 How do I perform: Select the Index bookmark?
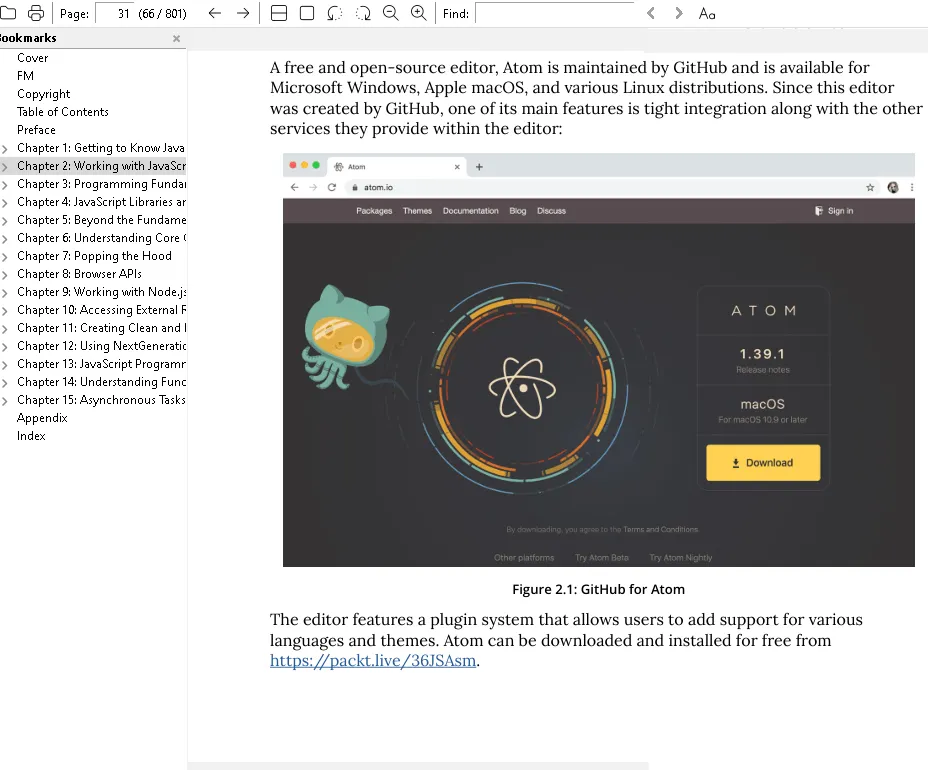31,436
